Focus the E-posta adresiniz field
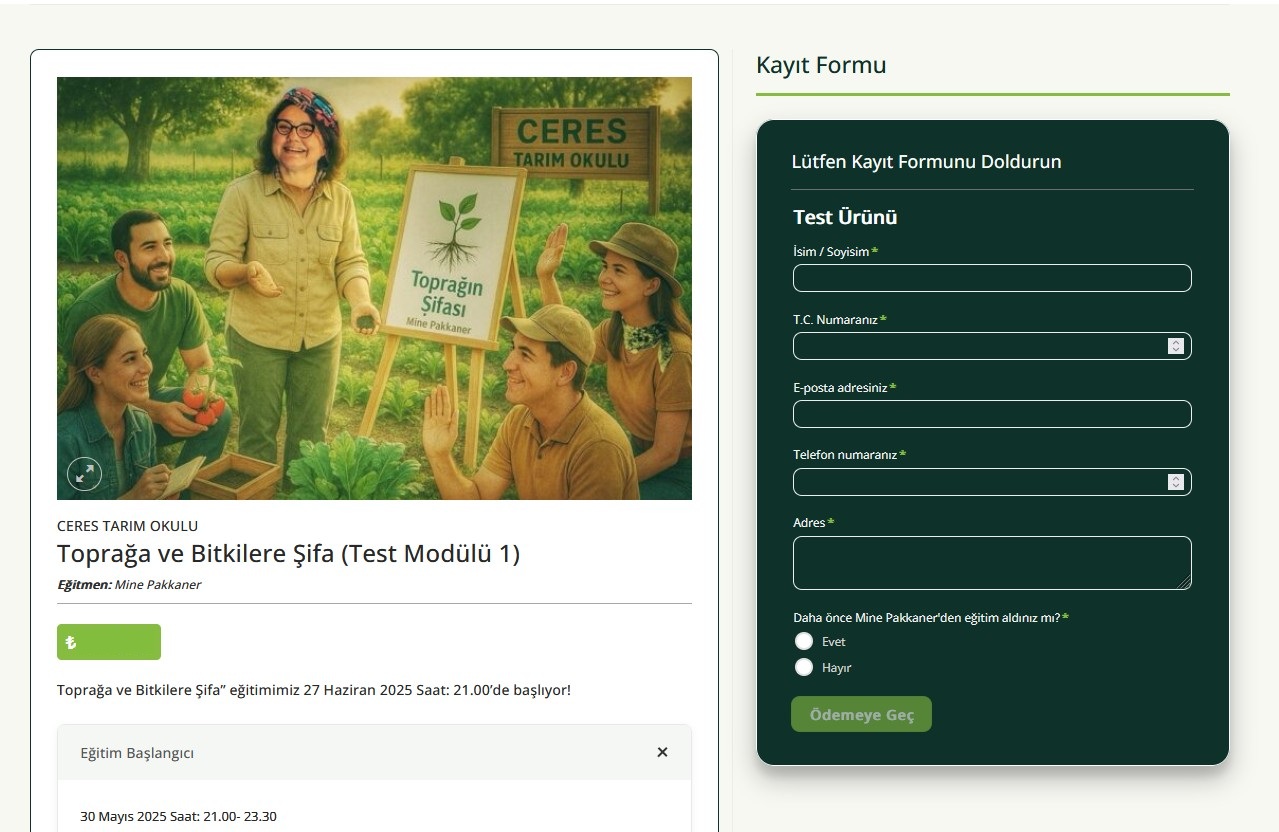Viewport: 1279px width, 832px height. pyautogui.click(x=991, y=414)
